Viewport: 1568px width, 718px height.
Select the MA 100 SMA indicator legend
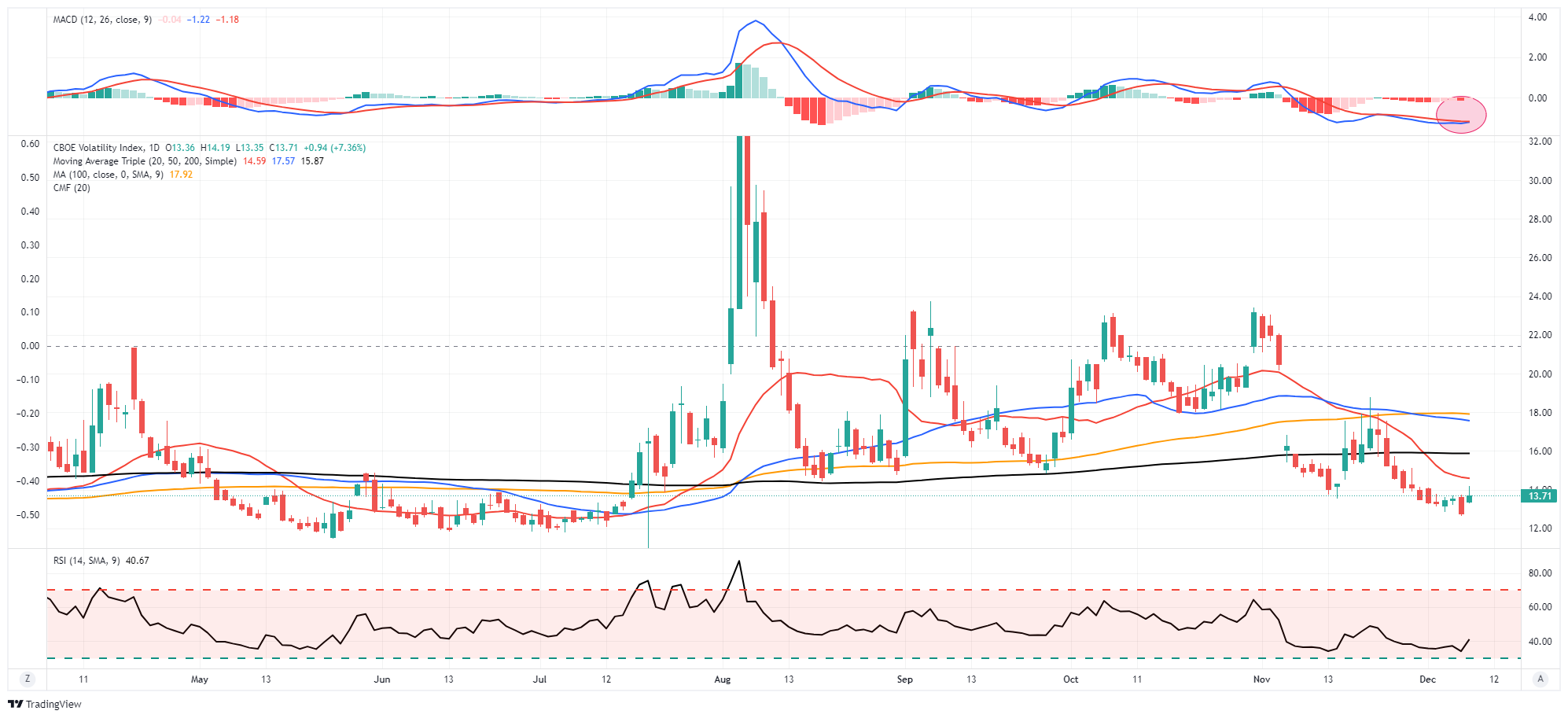pos(109,175)
